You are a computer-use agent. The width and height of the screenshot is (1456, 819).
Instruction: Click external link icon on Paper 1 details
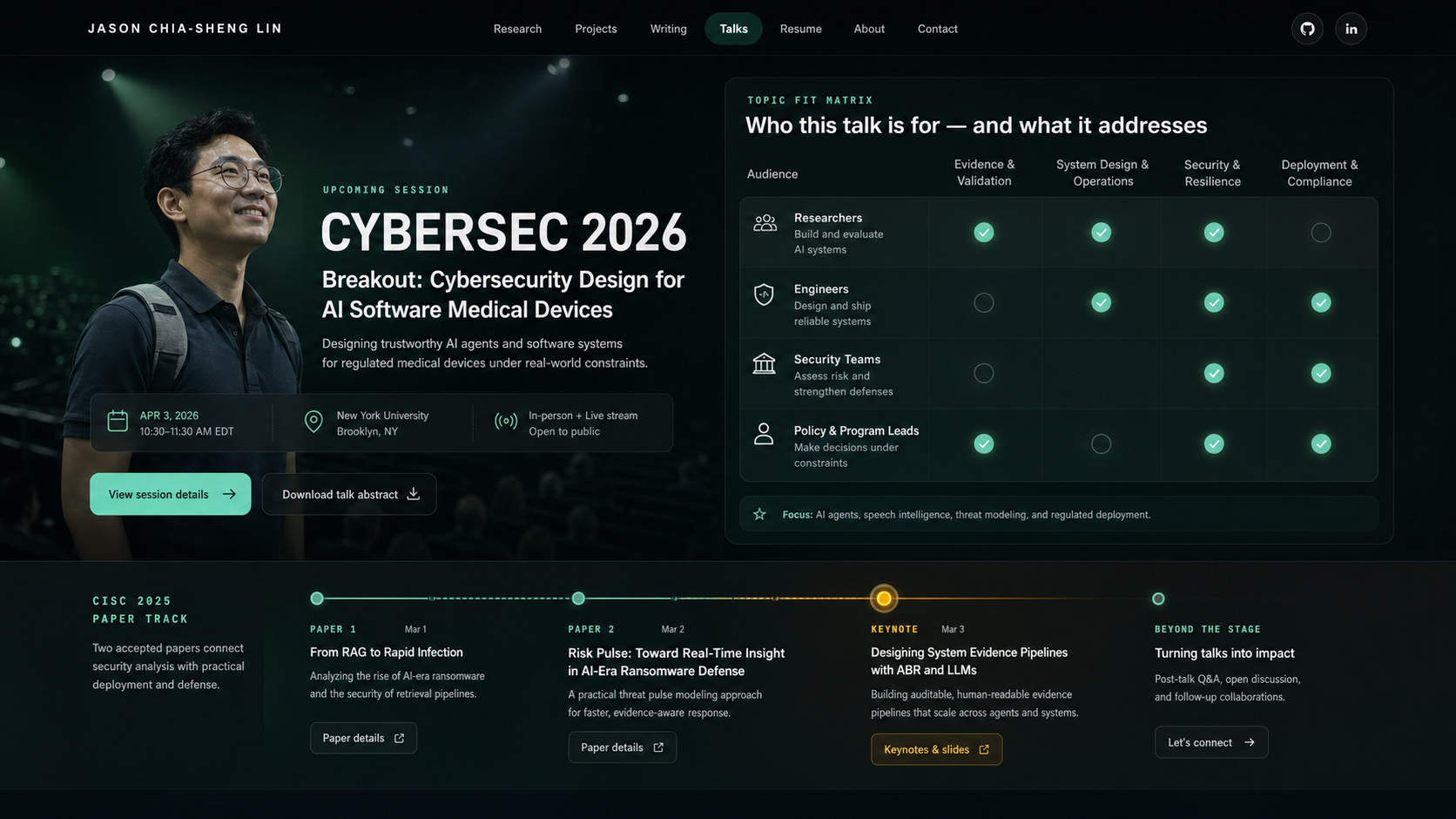point(399,738)
